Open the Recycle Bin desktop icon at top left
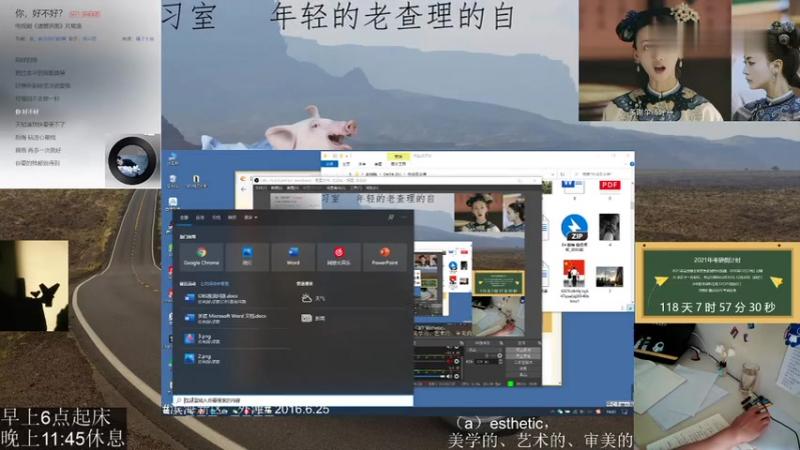Image resolution: width=800 pixels, height=450 pixels. pos(173,180)
